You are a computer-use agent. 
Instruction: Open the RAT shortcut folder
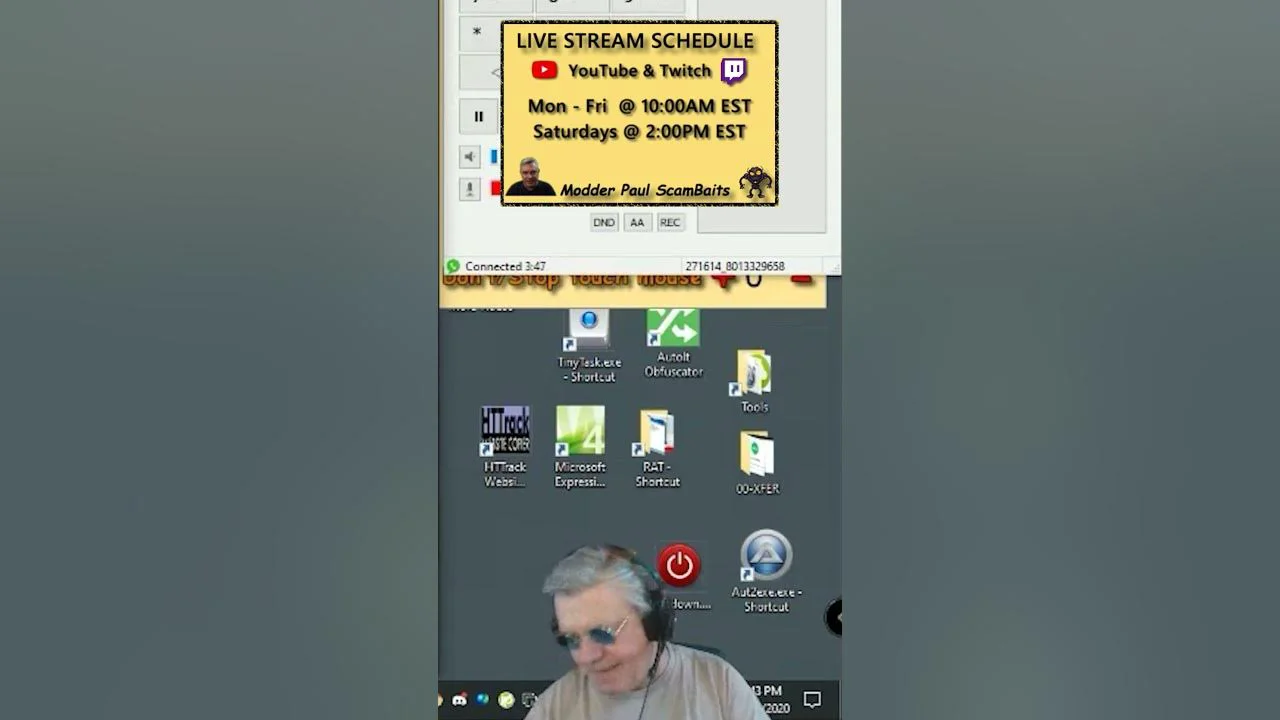657,434
